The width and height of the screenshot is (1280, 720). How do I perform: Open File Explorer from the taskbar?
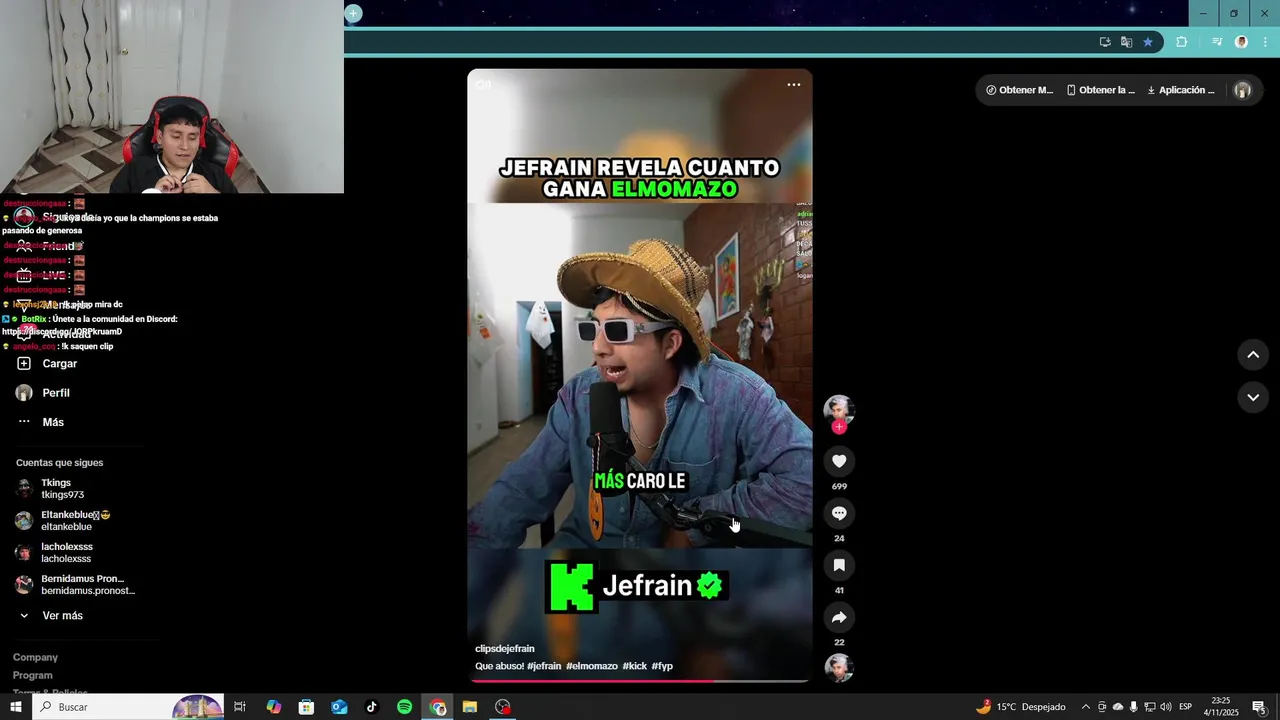click(470, 707)
